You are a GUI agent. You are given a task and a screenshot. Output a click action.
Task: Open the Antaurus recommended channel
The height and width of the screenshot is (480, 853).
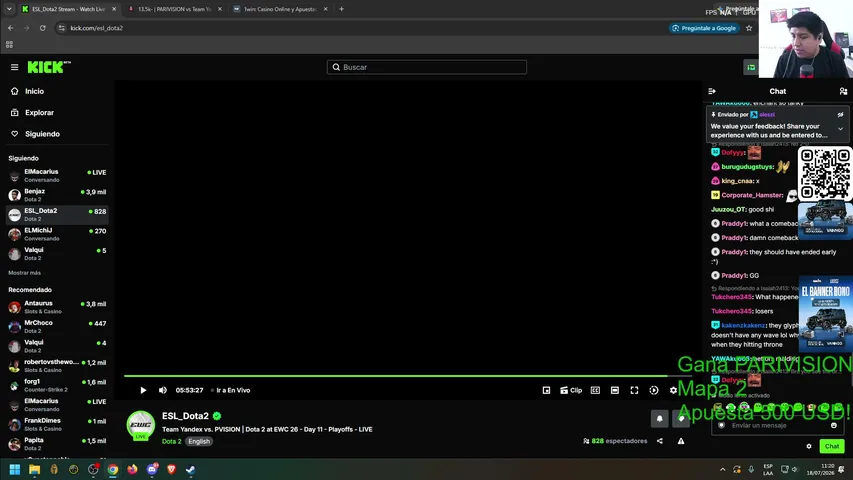[57, 307]
